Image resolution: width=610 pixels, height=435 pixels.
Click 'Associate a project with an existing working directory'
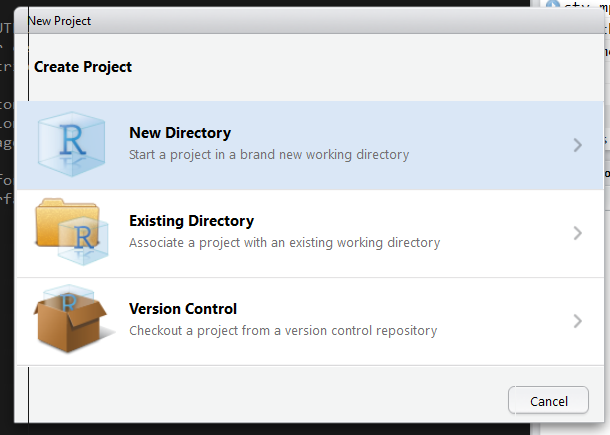[284, 243]
